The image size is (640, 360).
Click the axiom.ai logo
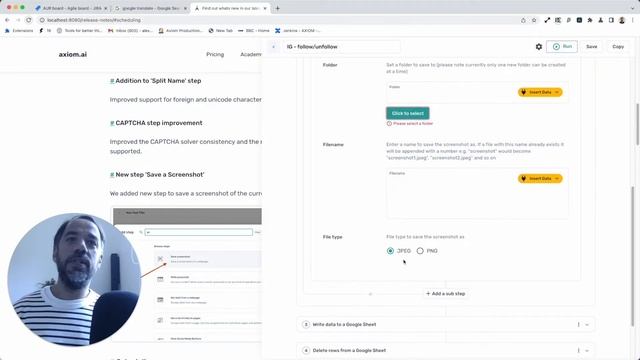point(73,54)
